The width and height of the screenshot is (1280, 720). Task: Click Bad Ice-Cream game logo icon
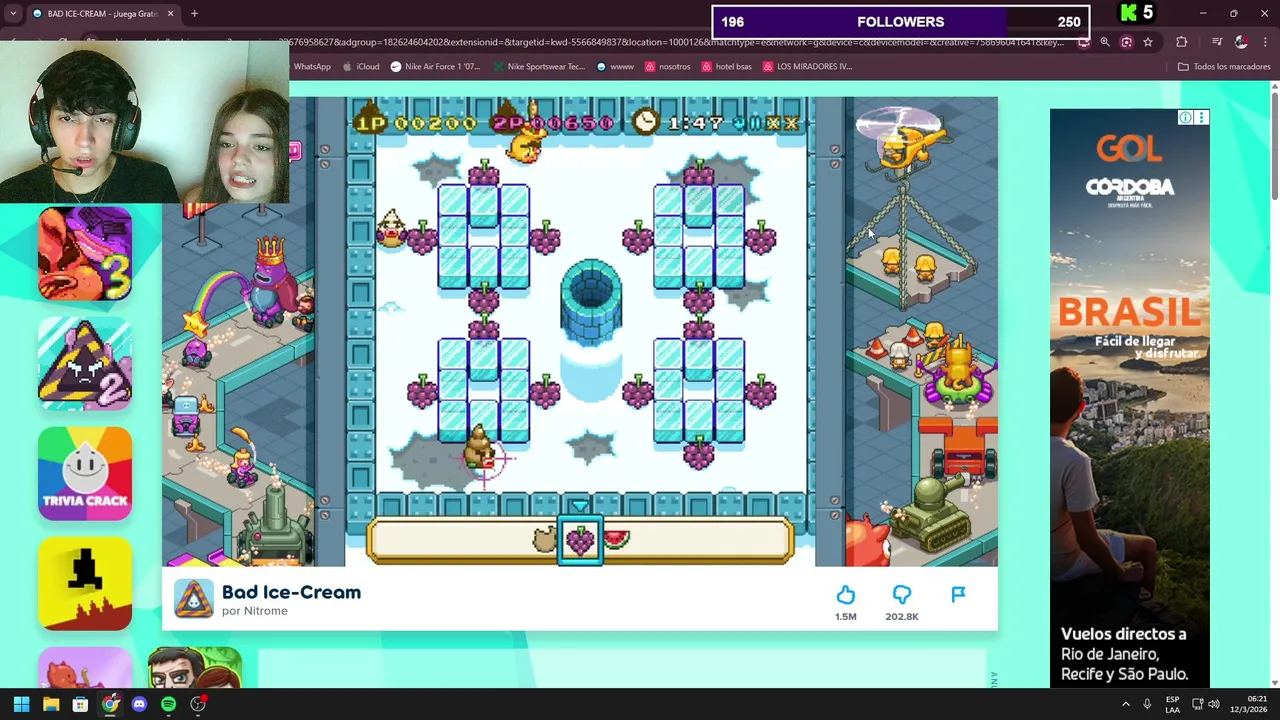point(193,599)
